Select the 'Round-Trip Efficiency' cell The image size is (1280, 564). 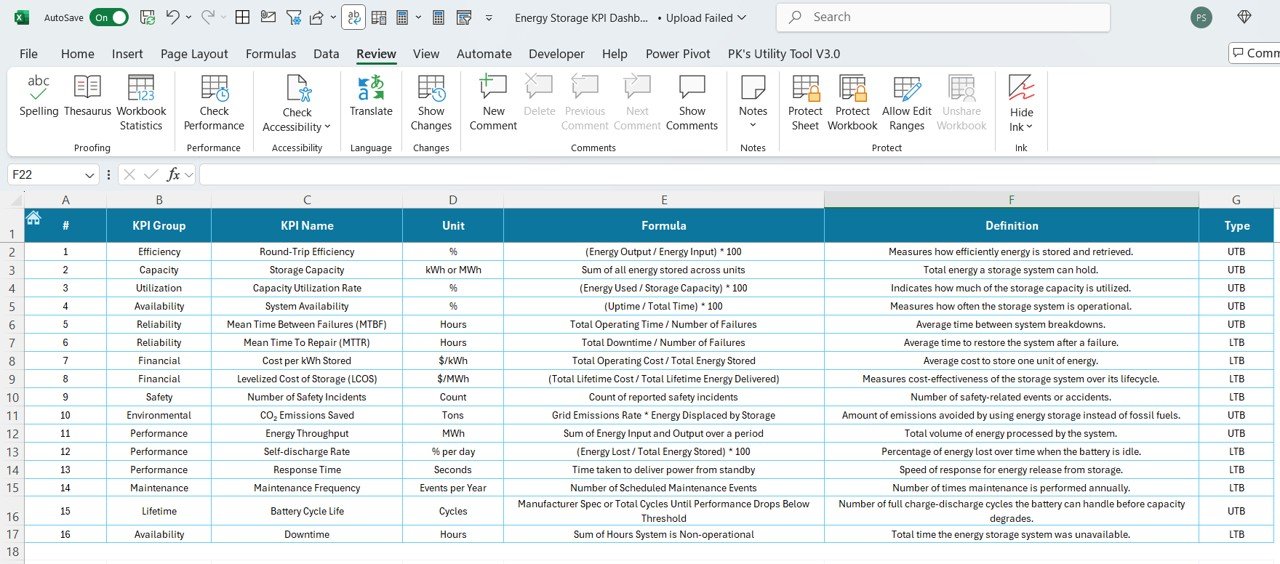[307, 252]
